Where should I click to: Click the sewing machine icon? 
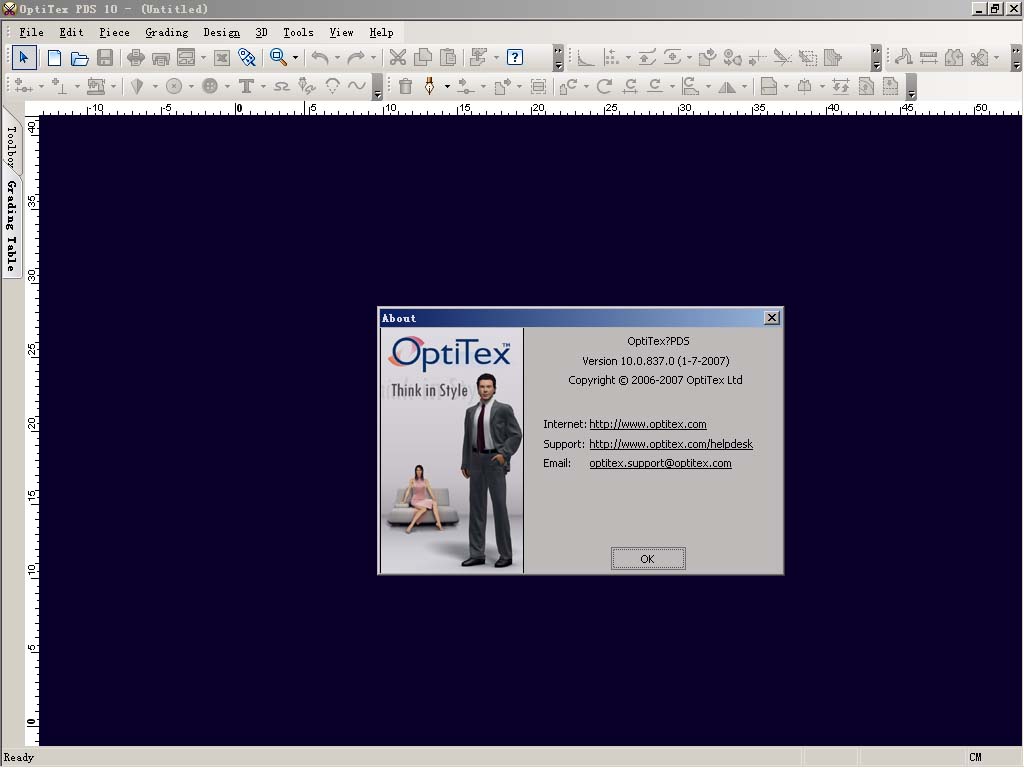pyautogui.click(x=96, y=86)
